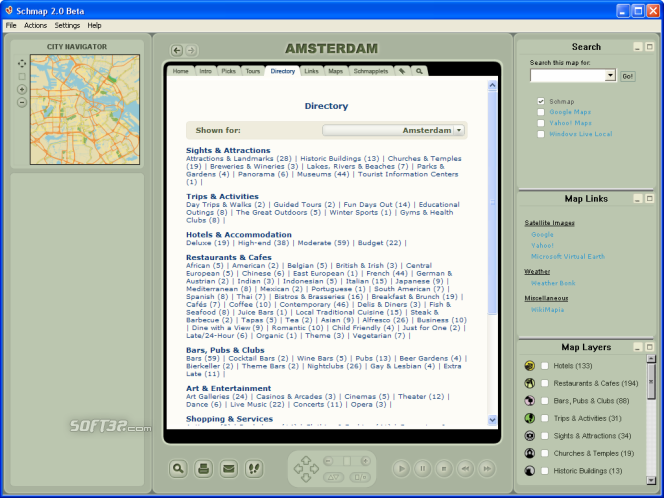
Task: Click the search text input field
Action: pyautogui.click(x=568, y=75)
